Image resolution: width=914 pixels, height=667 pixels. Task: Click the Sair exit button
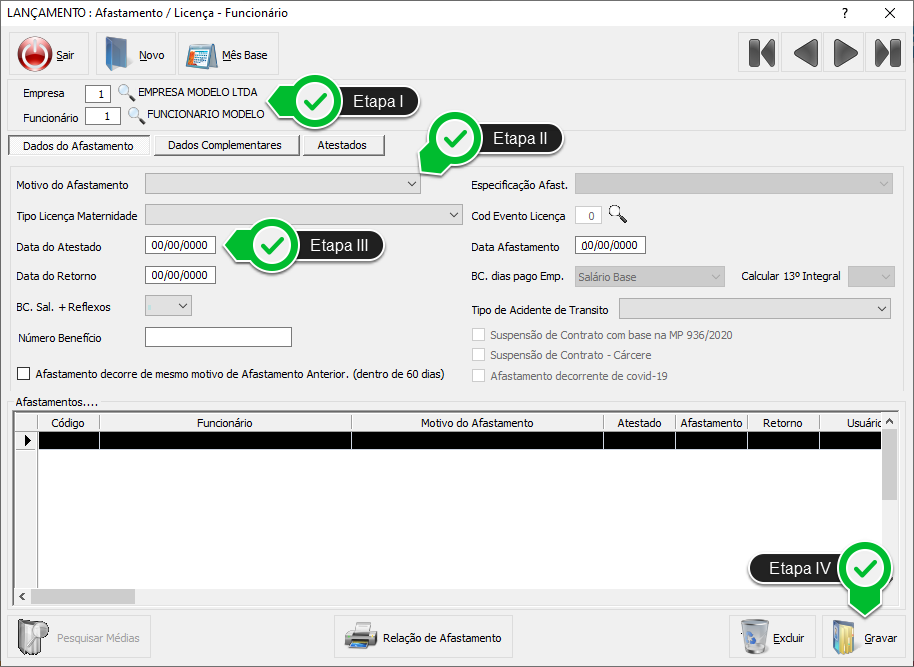coord(49,54)
